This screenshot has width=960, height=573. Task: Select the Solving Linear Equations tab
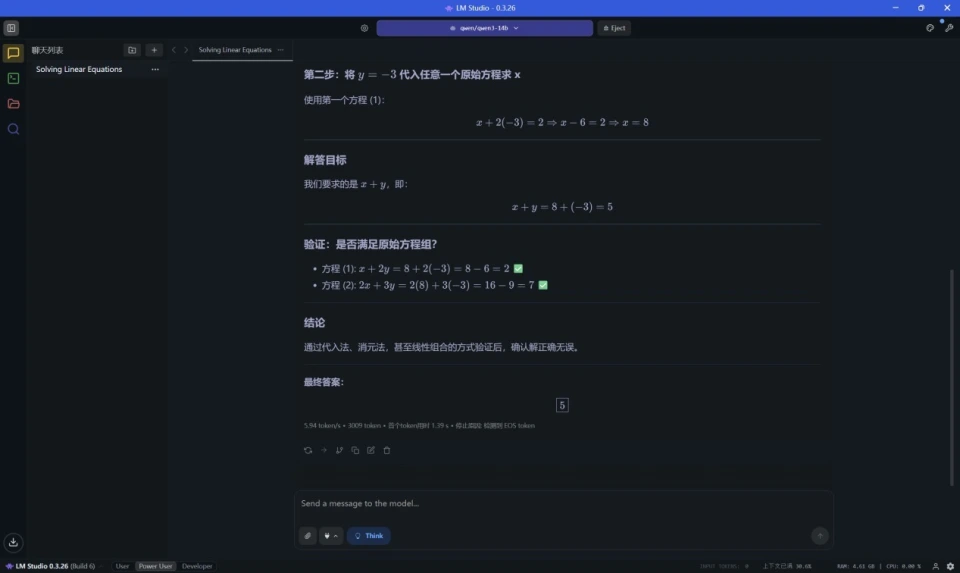click(234, 50)
